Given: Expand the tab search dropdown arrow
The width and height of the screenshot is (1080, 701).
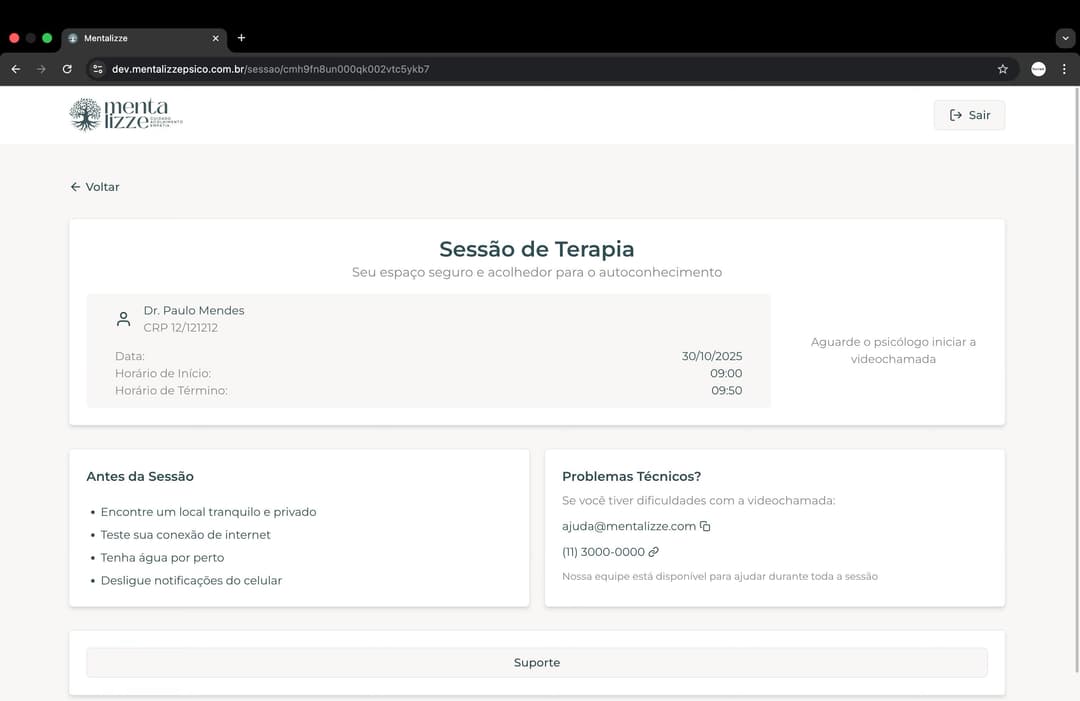Looking at the screenshot, I should (1064, 38).
